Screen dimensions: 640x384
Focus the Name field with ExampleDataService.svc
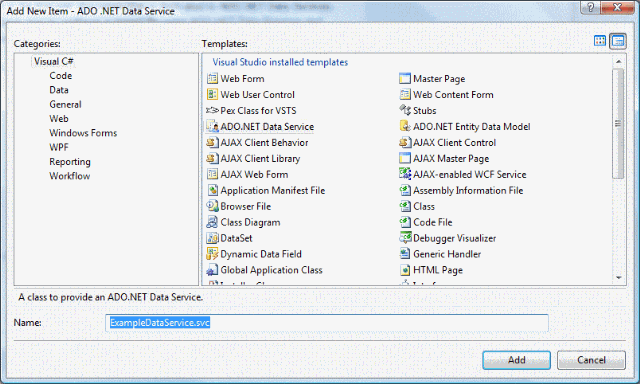tap(327, 323)
